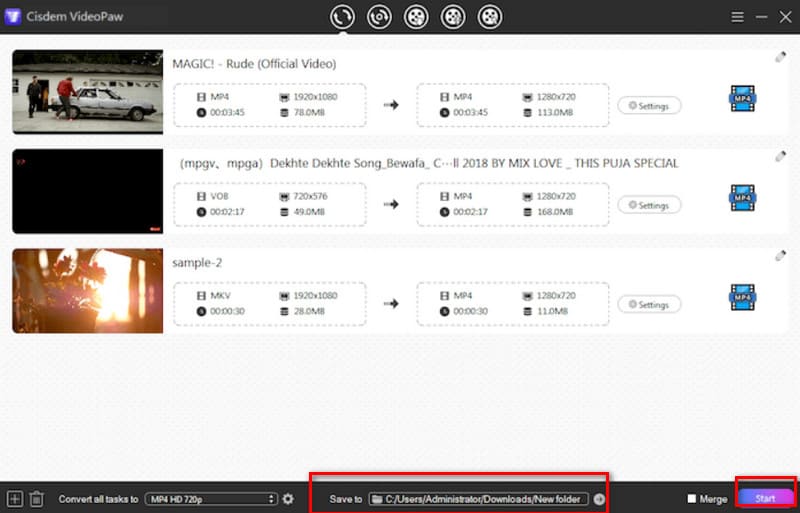Click the add file plus icon
Screen dimensions: 800x513
point(14,498)
